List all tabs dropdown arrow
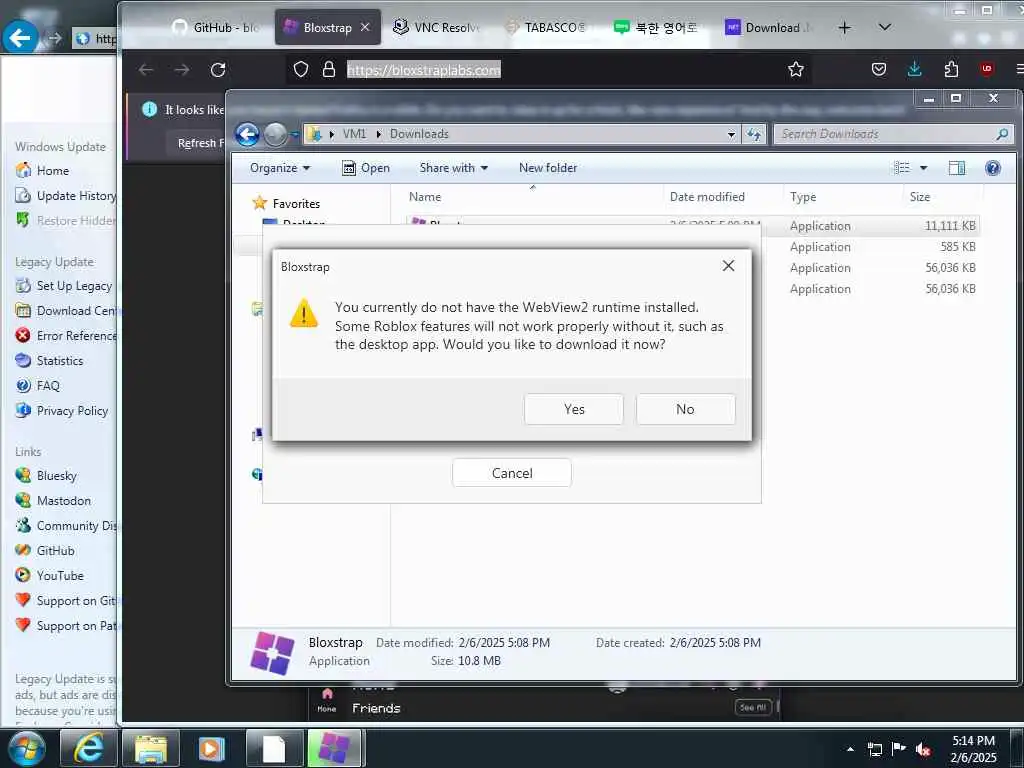This screenshot has width=1024, height=768. click(885, 27)
